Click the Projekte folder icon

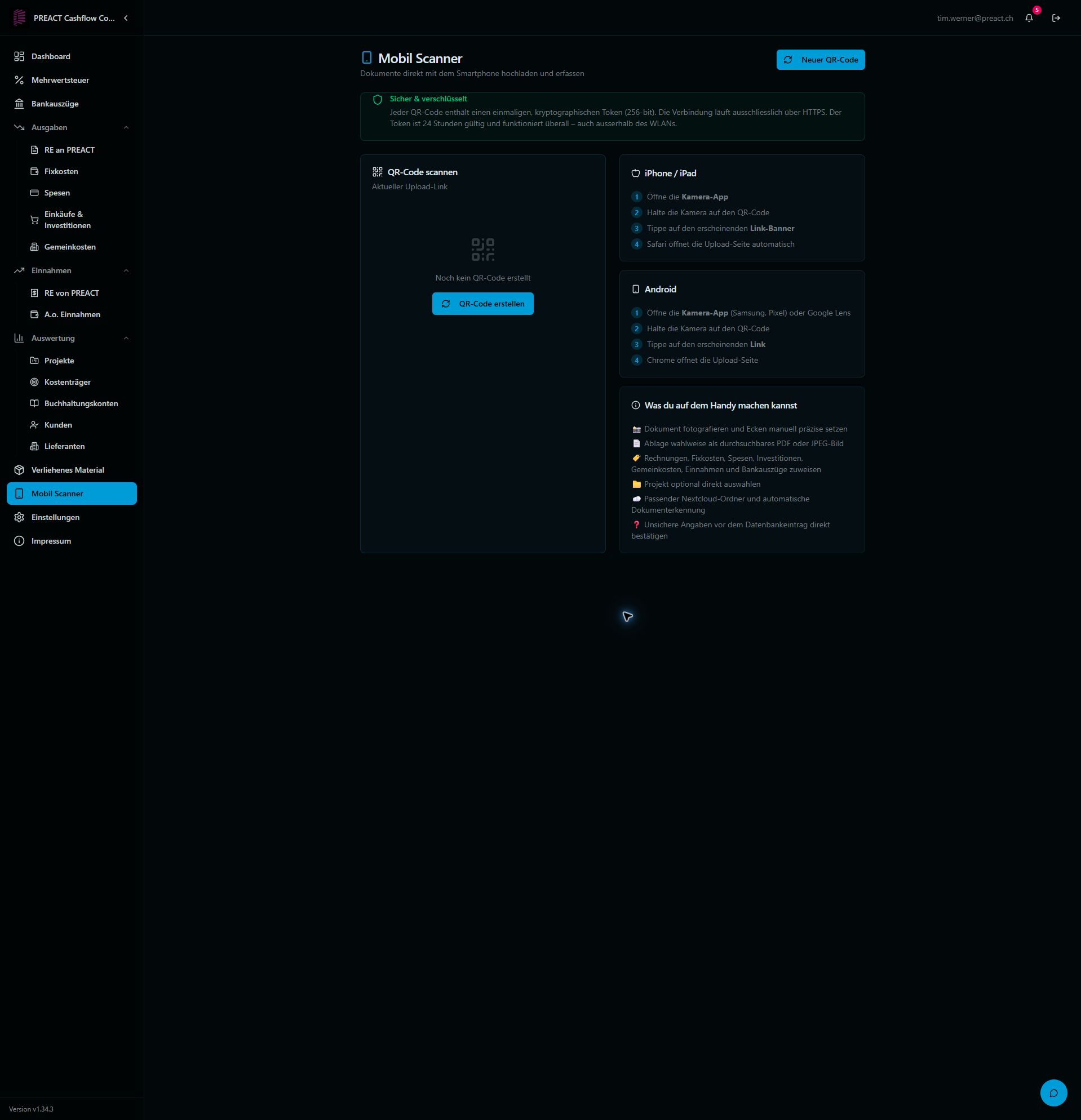(34, 361)
